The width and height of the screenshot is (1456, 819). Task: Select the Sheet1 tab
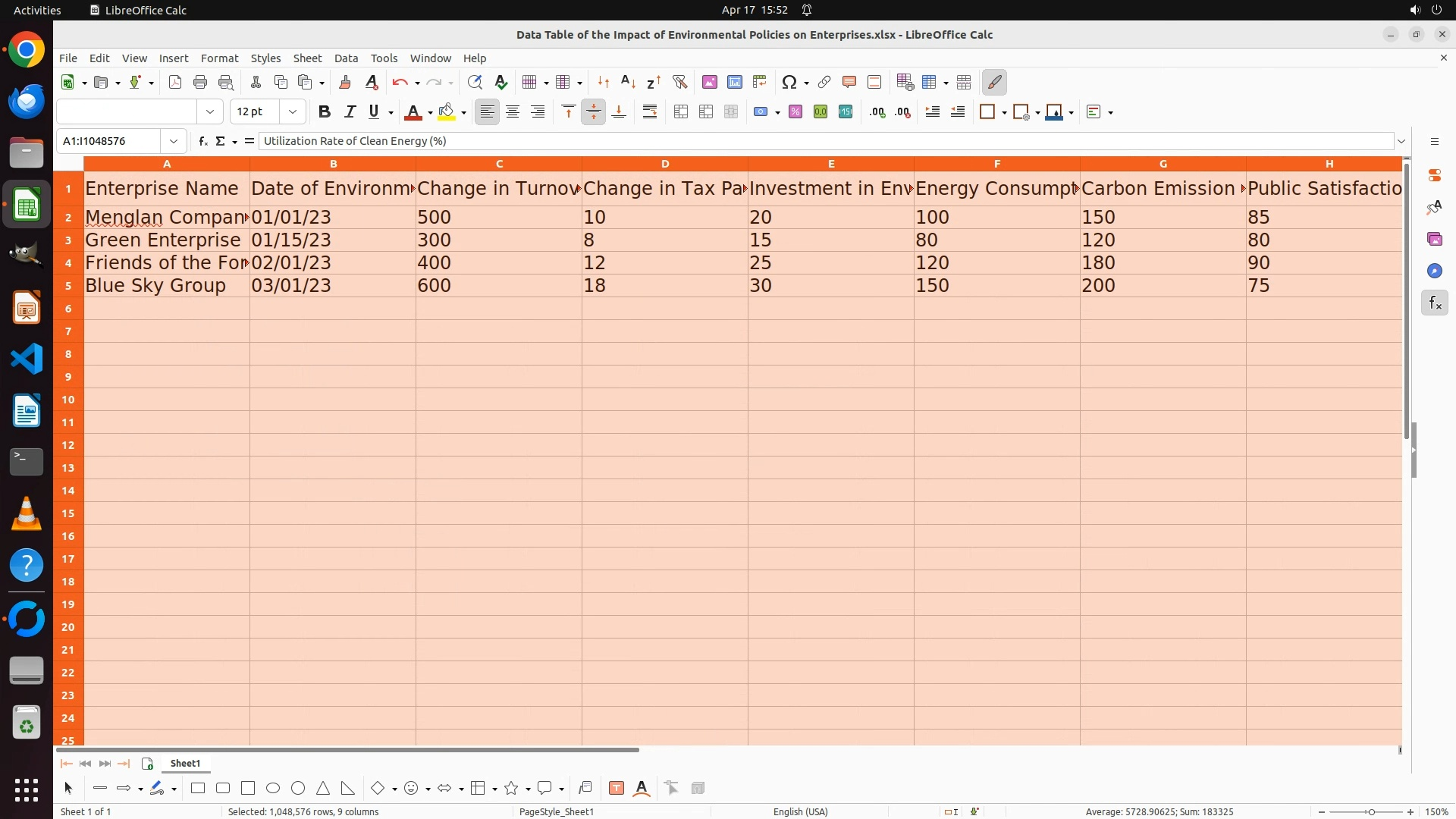click(x=185, y=763)
